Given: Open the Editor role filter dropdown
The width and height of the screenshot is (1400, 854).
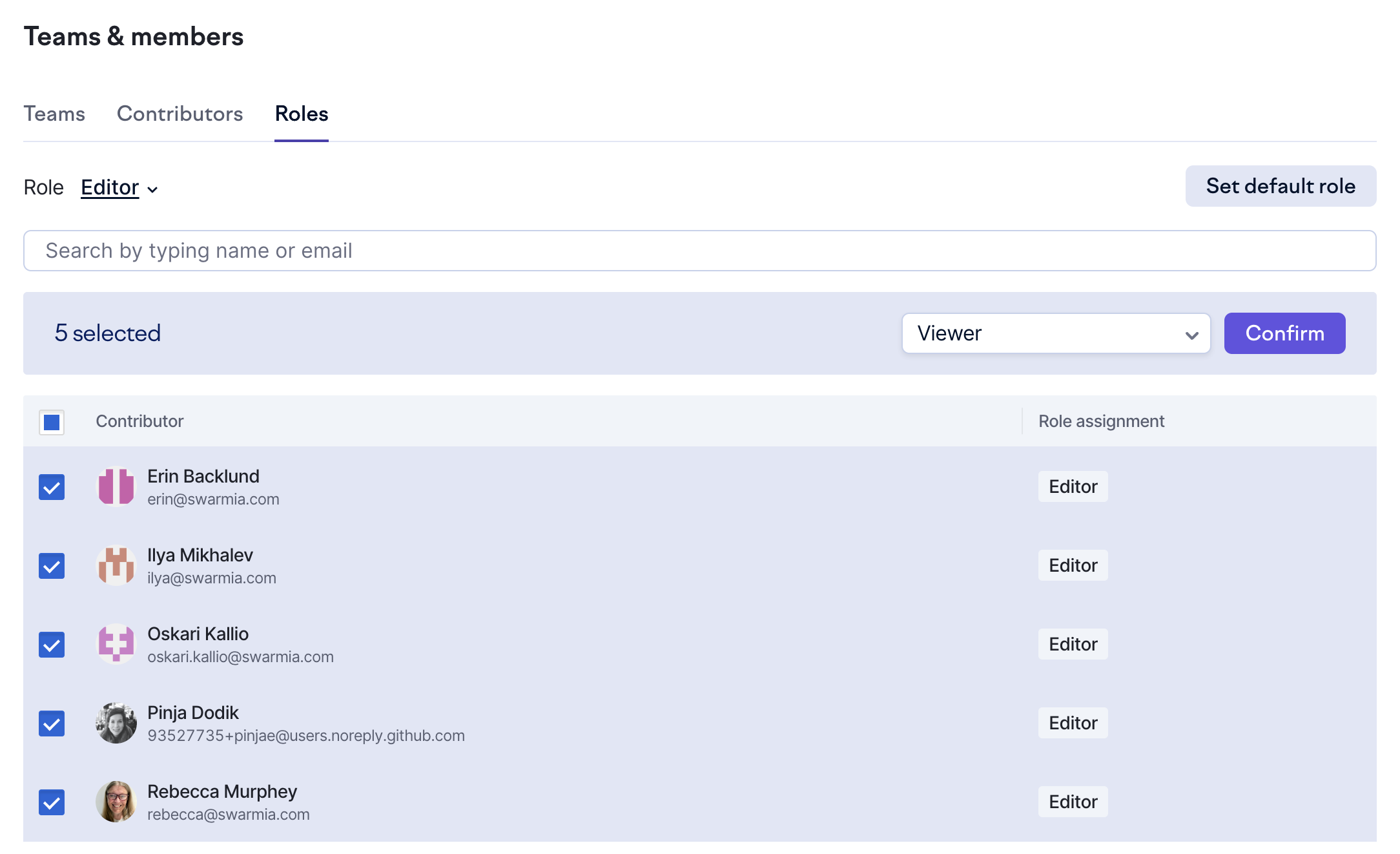Looking at the screenshot, I should click(x=111, y=187).
